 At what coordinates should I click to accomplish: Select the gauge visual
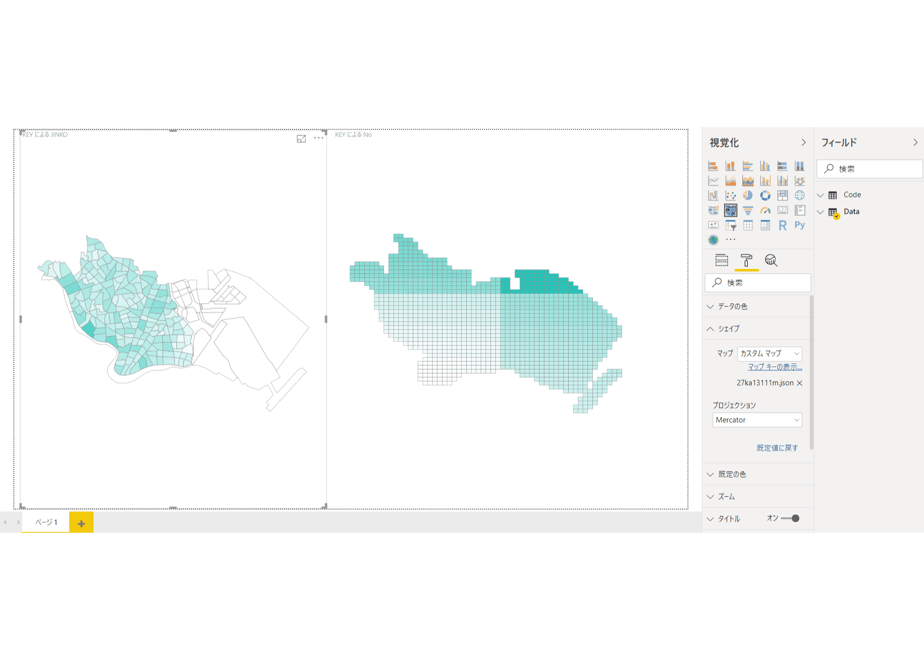tap(765, 210)
